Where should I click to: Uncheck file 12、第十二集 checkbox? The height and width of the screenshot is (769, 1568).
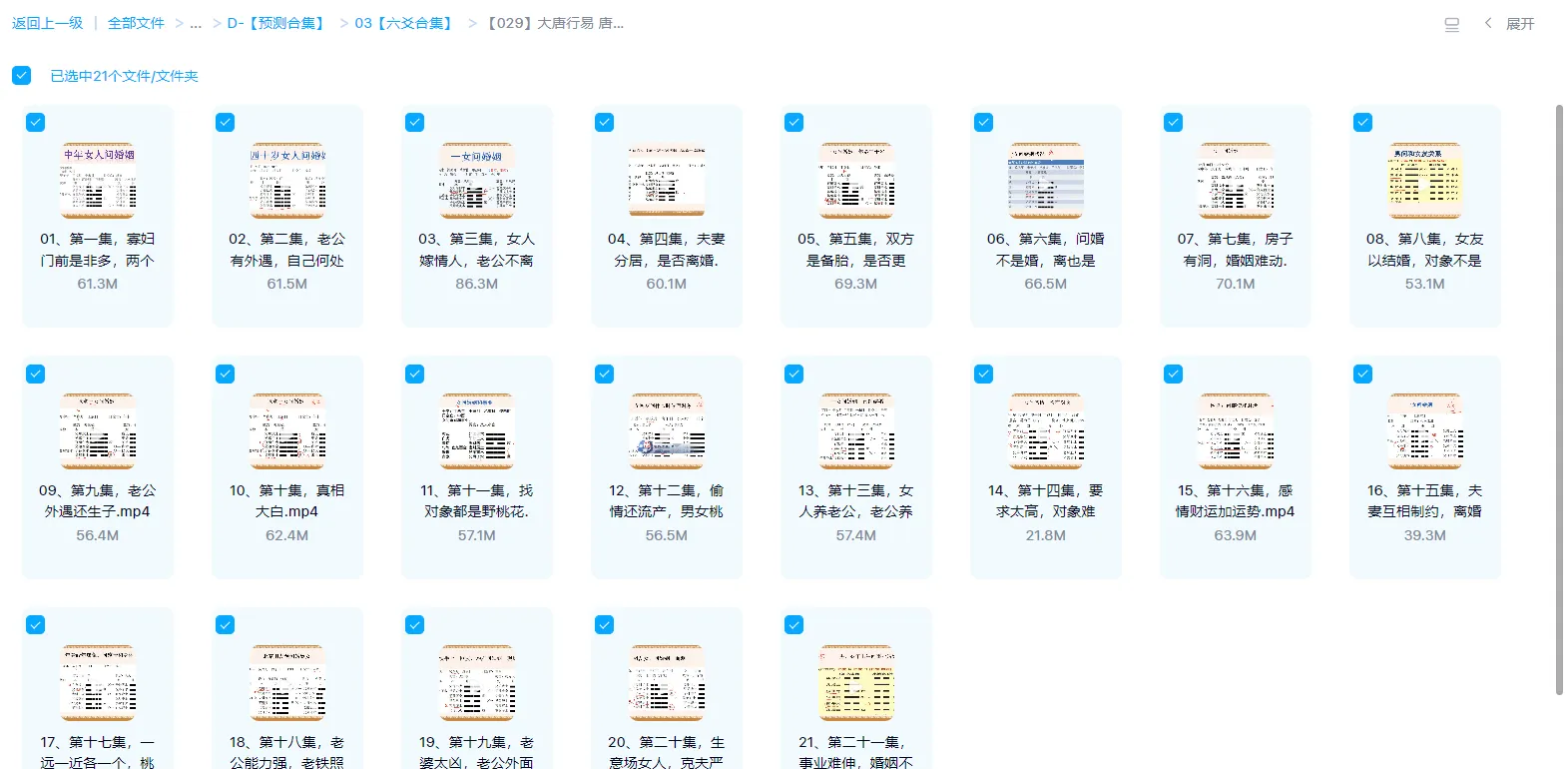[x=605, y=374]
